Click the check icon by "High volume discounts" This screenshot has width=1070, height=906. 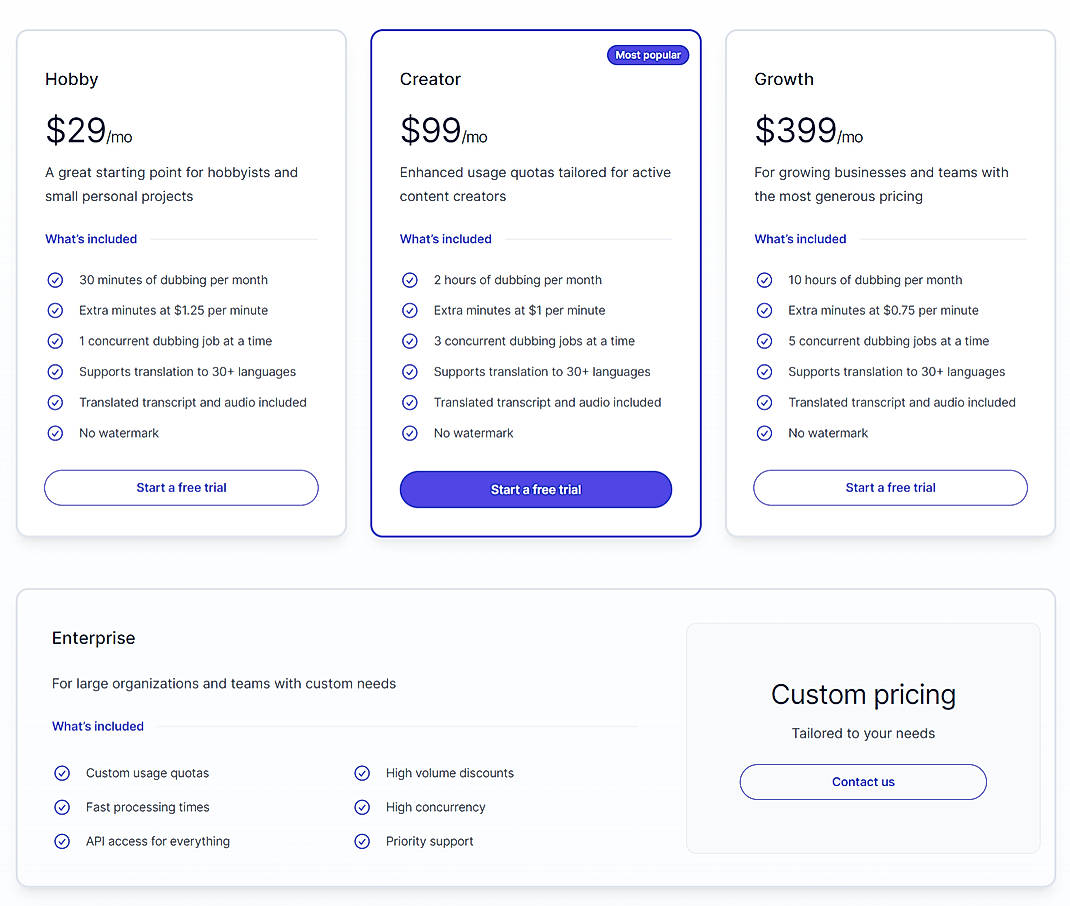(362, 773)
